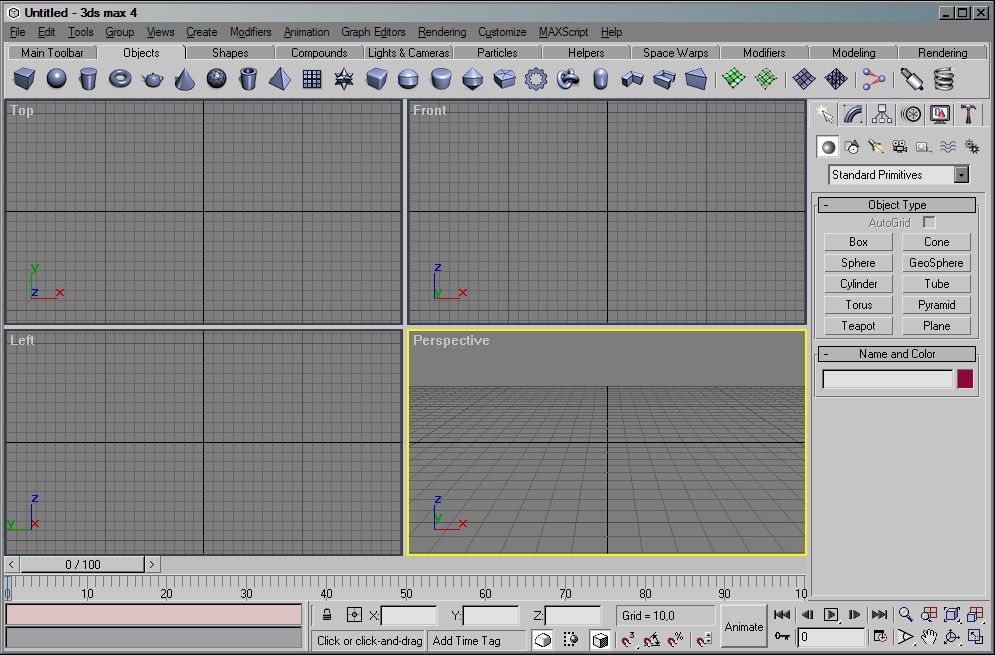Choose the Teapot icon in the toolbar
The height and width of the screenshot is (655, 995).
152,79
